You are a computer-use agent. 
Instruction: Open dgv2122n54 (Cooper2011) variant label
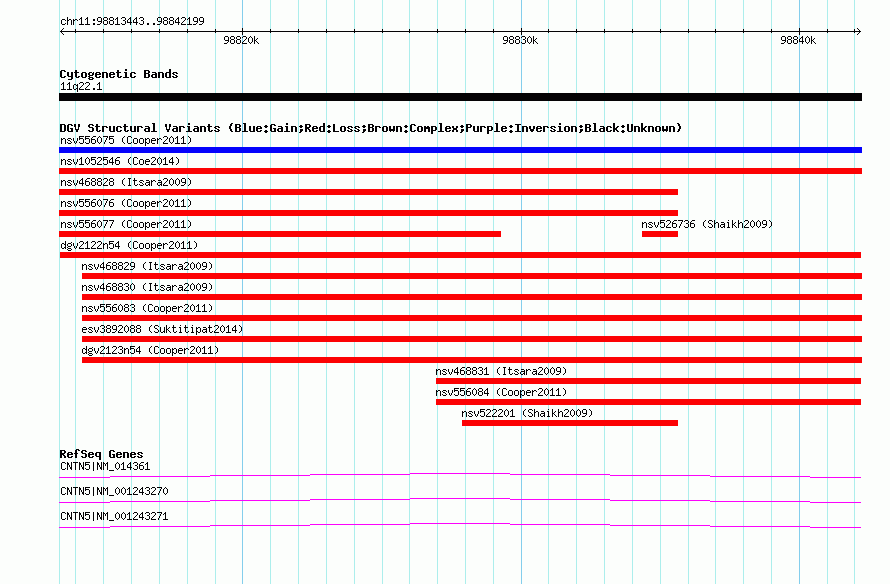[x=129, y=245]
